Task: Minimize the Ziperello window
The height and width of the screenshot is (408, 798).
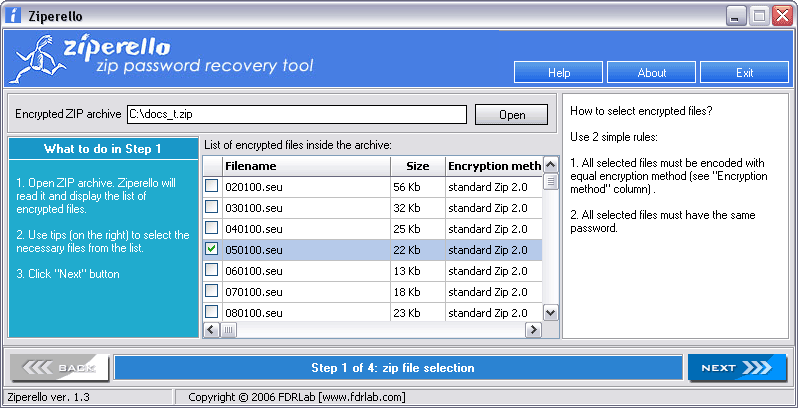Action: [734, 16]
